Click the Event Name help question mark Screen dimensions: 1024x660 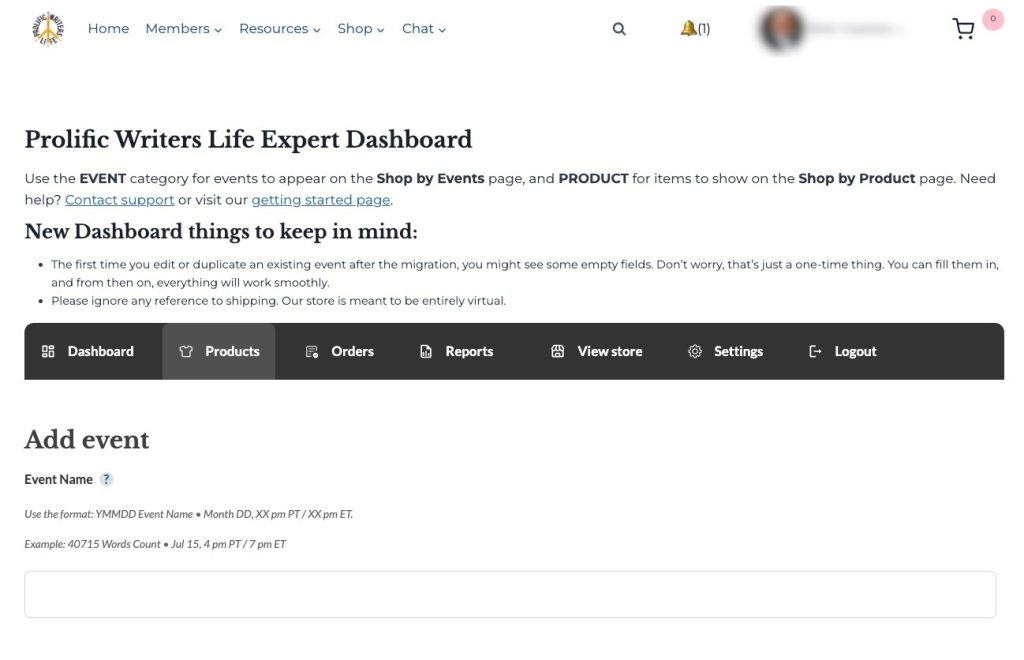click(106, 479)
